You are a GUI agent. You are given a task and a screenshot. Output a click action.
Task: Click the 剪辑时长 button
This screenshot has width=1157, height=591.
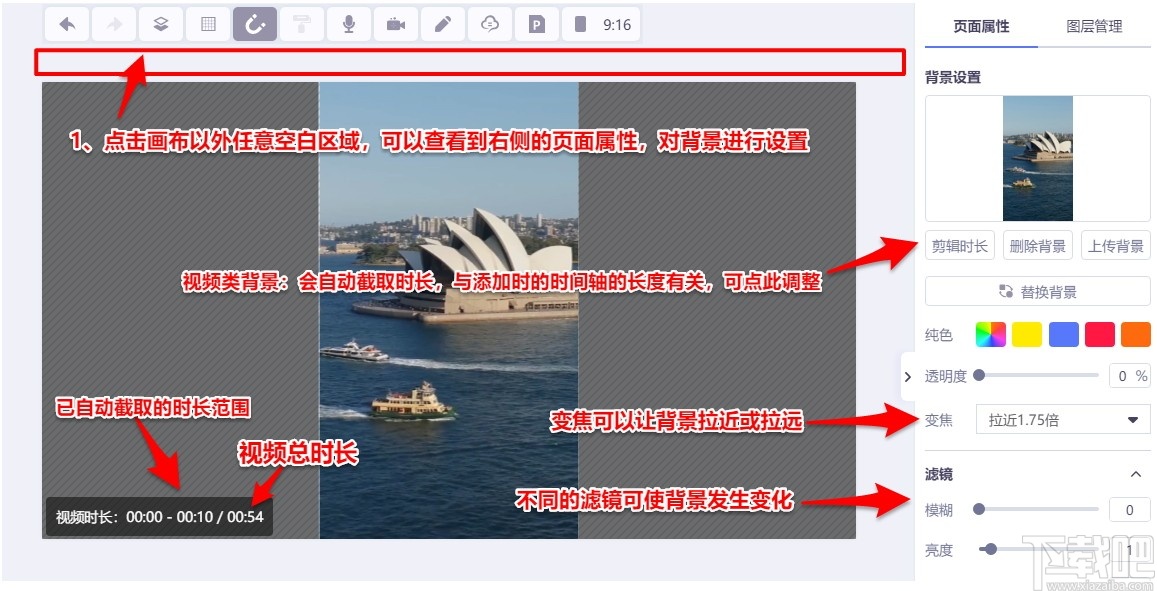959,244
